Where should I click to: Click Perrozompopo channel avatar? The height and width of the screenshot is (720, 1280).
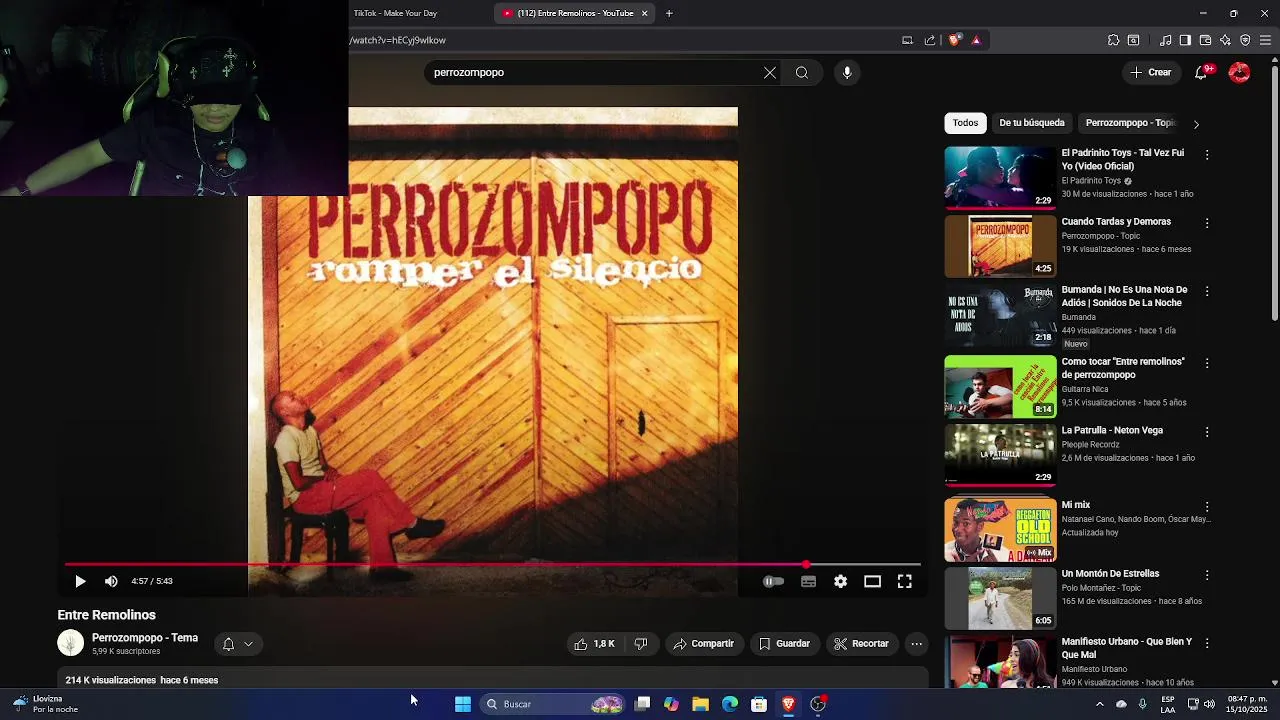70,643
